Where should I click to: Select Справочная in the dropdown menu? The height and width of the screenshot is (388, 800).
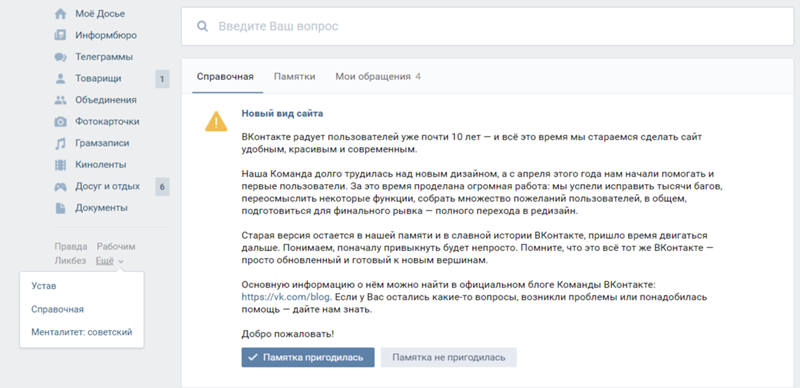click(x=58, y=309)
